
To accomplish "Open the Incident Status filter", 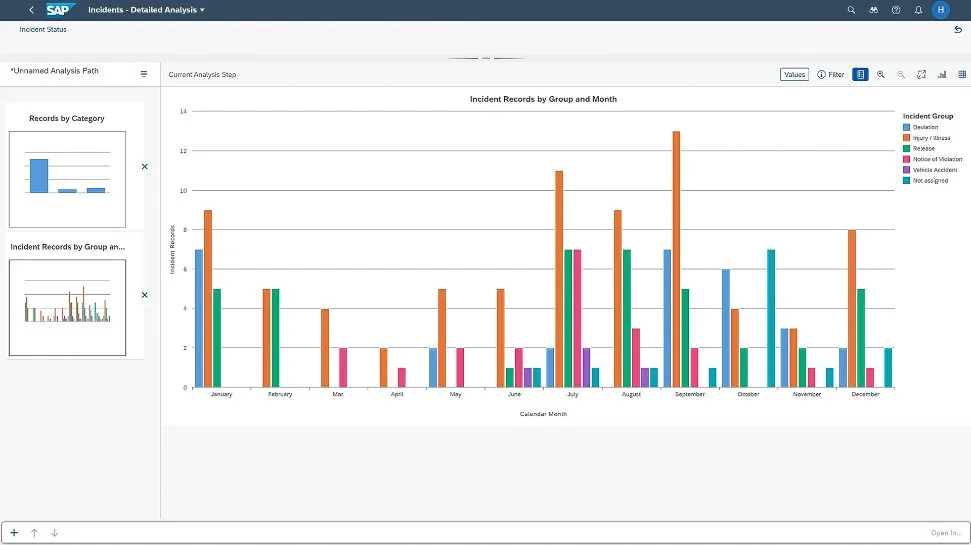I will (x=43, y=30).
